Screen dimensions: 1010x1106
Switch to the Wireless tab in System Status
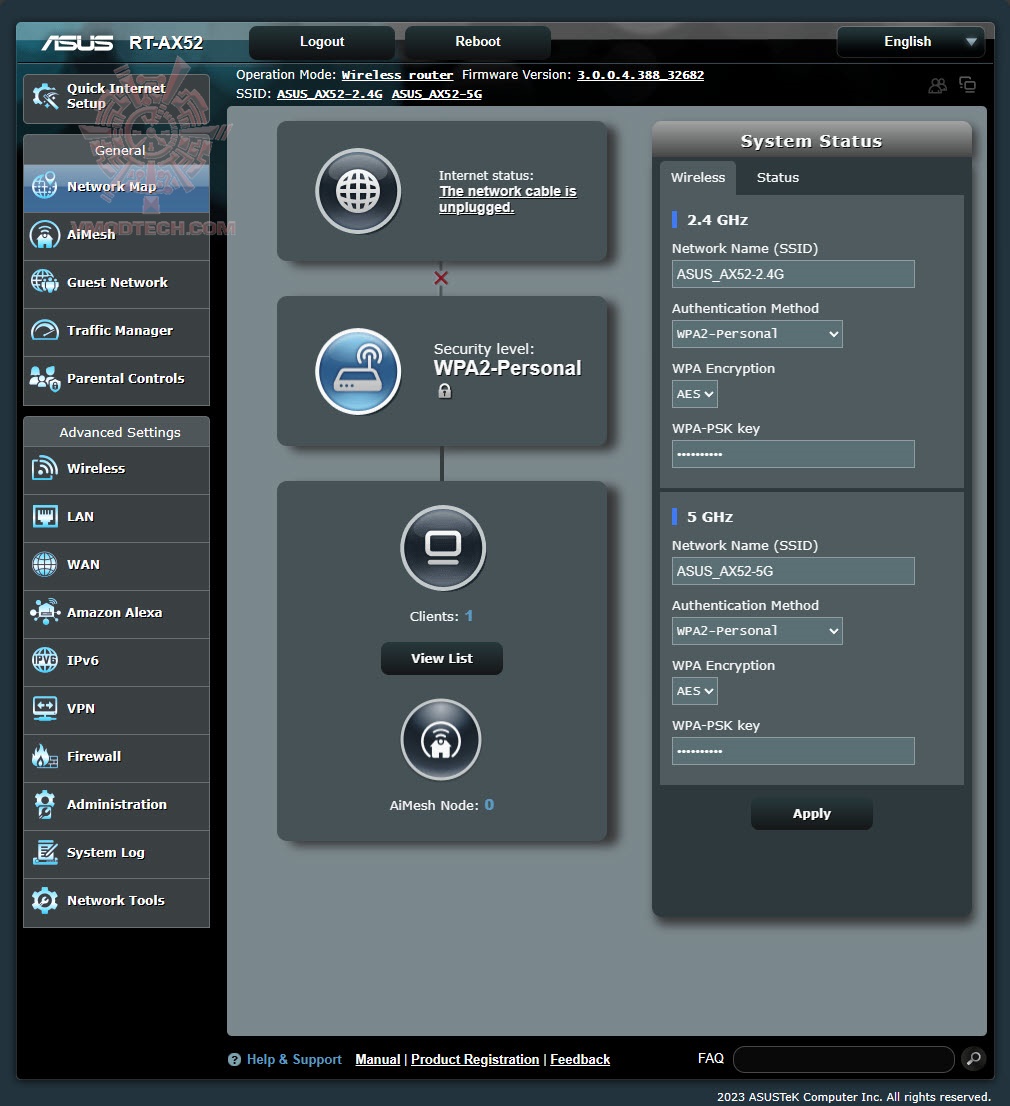(x=698, y=178)
